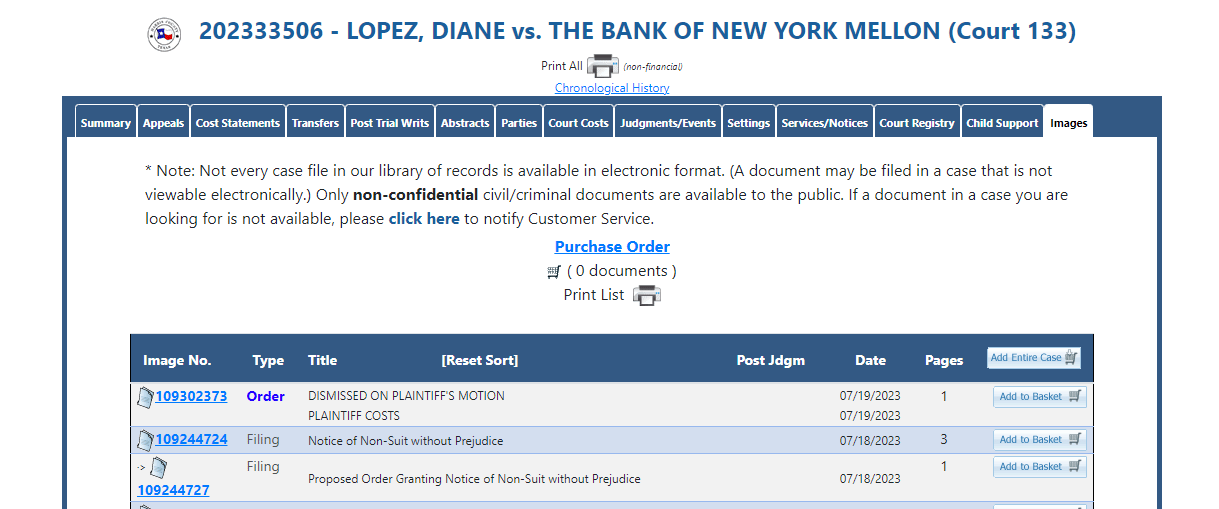The width and height of the screenshot is (1219, 509).
Task: Add Proposed Order filing to basket
Action: tap(1039, 467)
